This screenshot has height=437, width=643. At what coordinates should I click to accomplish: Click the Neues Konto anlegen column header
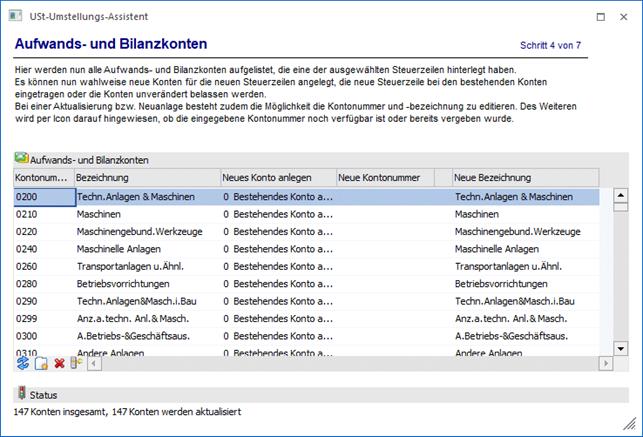[x=277, y=177]
